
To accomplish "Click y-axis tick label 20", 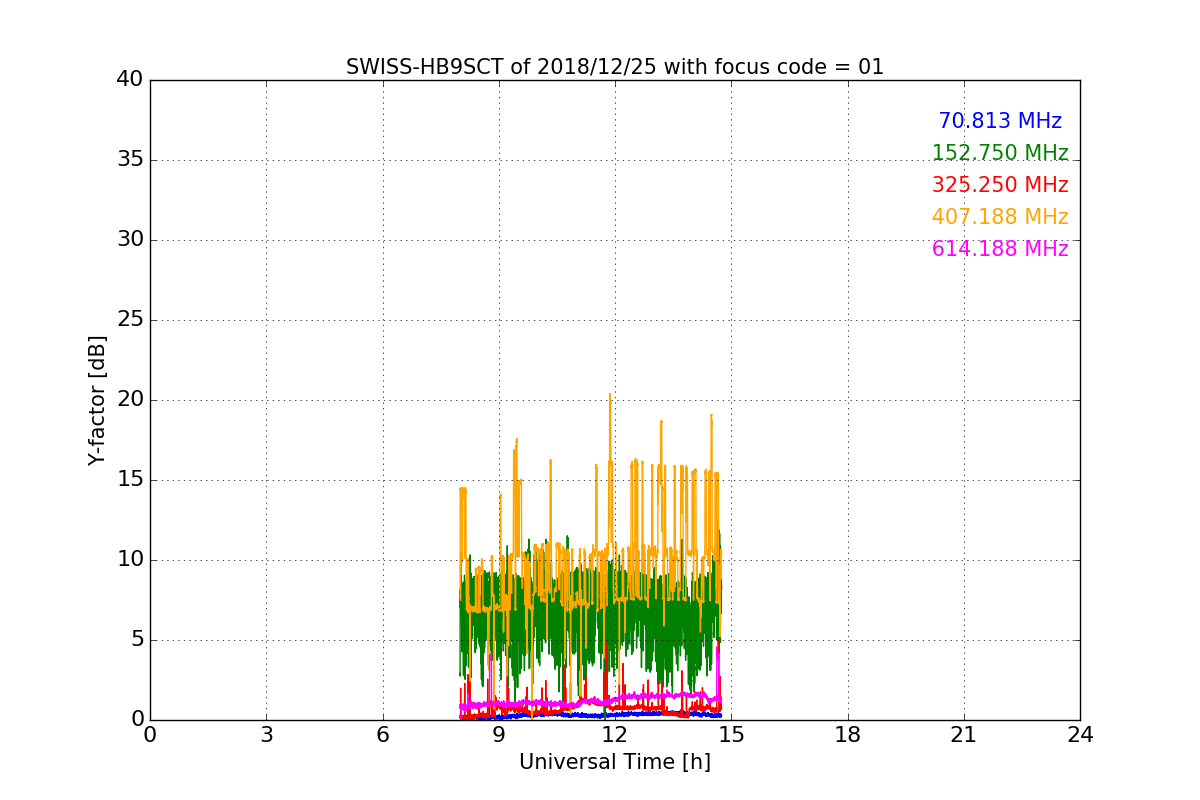I will (x=130, y=399).
